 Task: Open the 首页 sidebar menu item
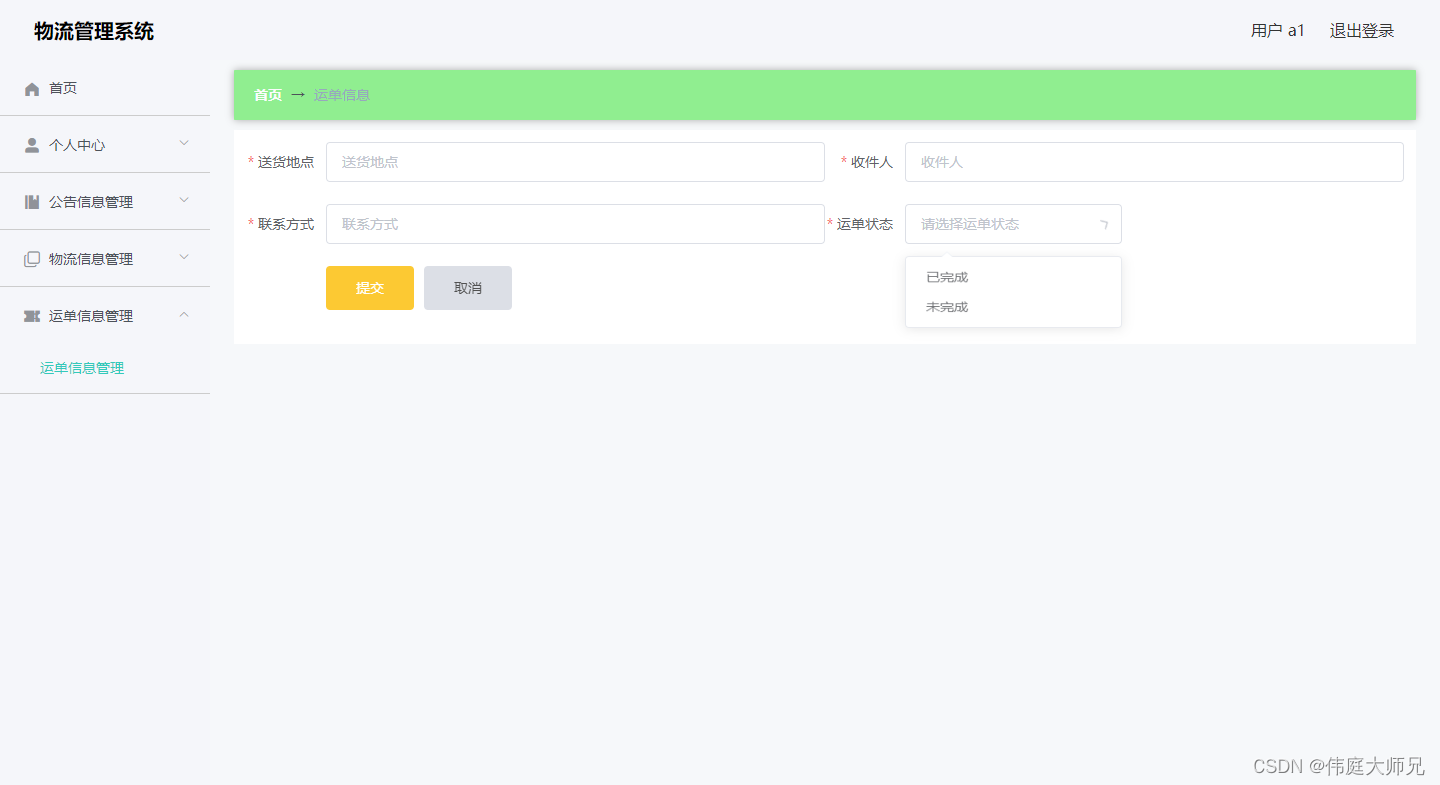click(x=105, y=88)
